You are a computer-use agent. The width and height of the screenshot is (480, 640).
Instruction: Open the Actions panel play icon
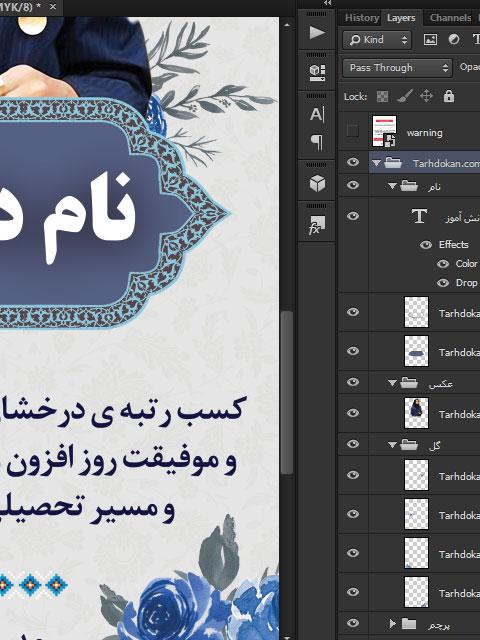point(317,33)
